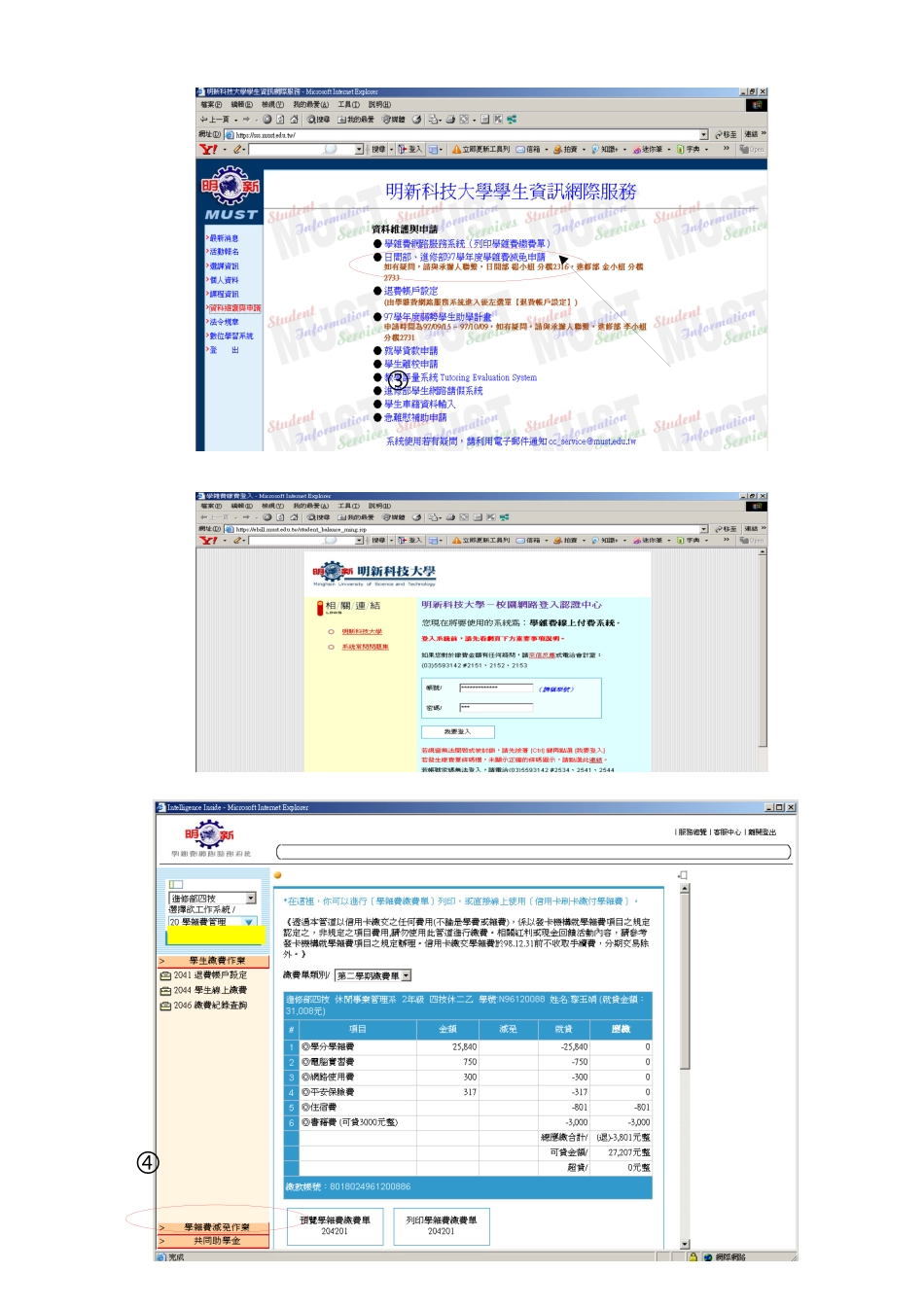Open 檔案(F) menu in top window
Screen dimensions: 924x1307
[x=211, y=104]
